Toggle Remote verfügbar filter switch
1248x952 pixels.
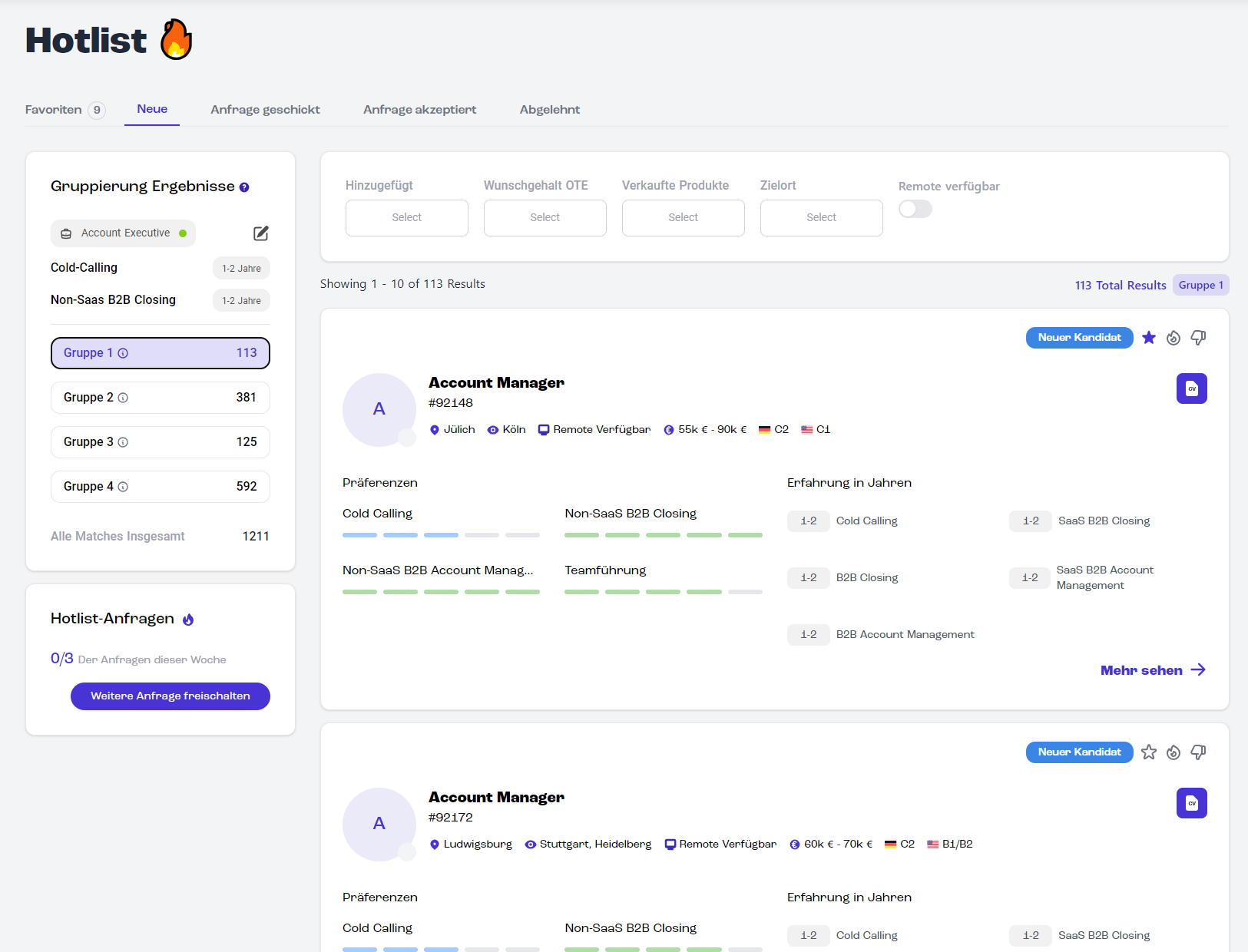(915, 209)
